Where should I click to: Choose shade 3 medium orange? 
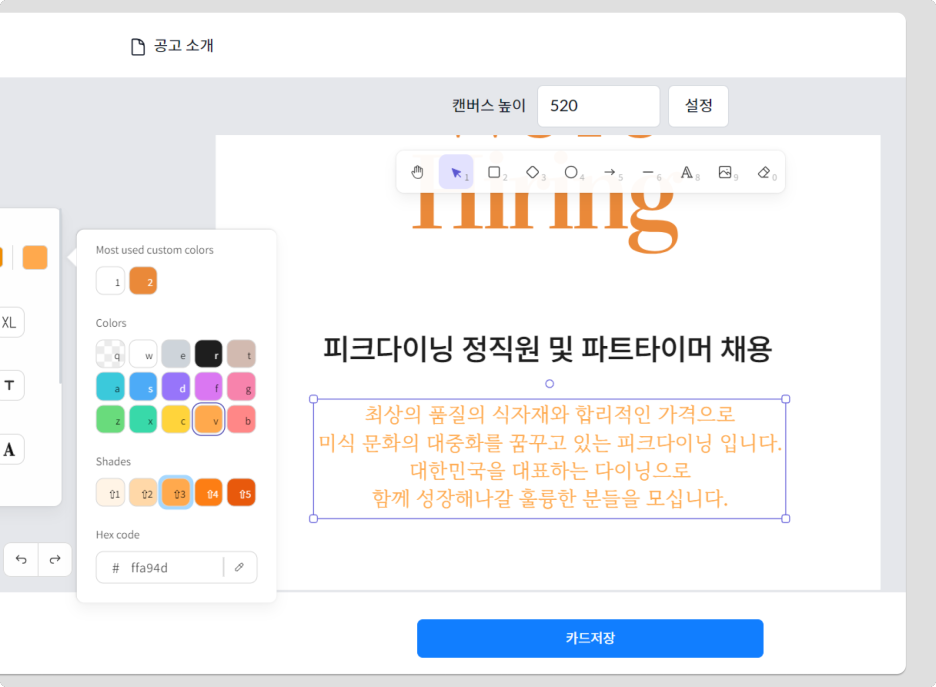point(176,493)
